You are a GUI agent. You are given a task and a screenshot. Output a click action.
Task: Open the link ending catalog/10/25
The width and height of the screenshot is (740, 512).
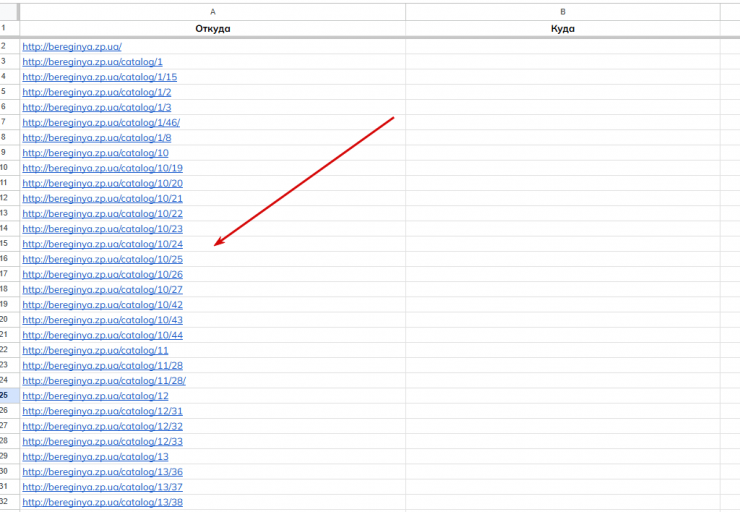tap(102, 259)
